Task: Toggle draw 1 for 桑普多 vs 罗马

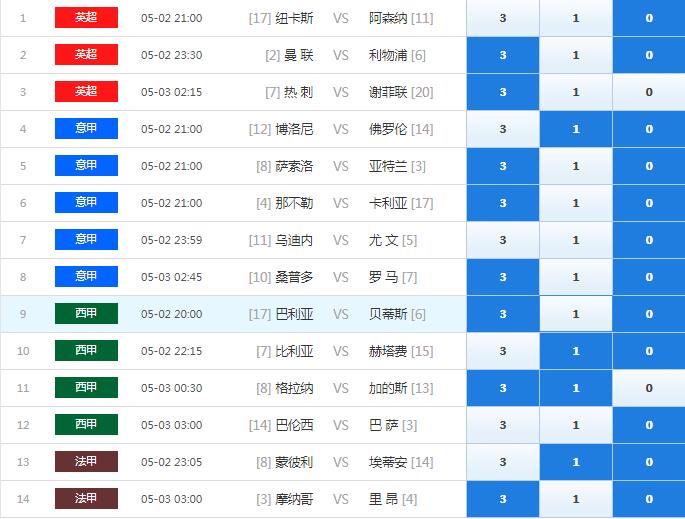Action: click(576, 277)
